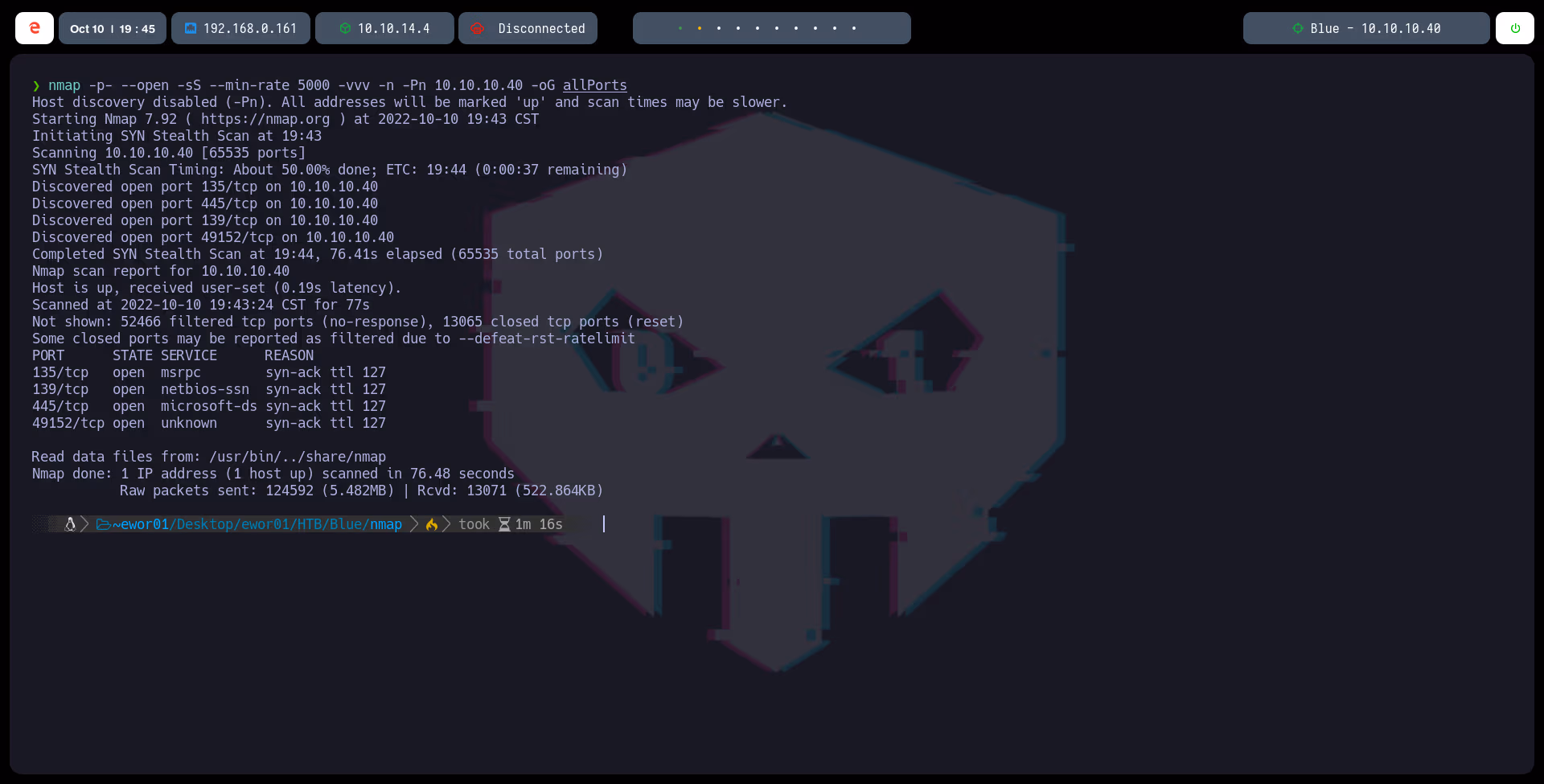Click the green cube icon beside 10.10.14.4

click(345, 28)
